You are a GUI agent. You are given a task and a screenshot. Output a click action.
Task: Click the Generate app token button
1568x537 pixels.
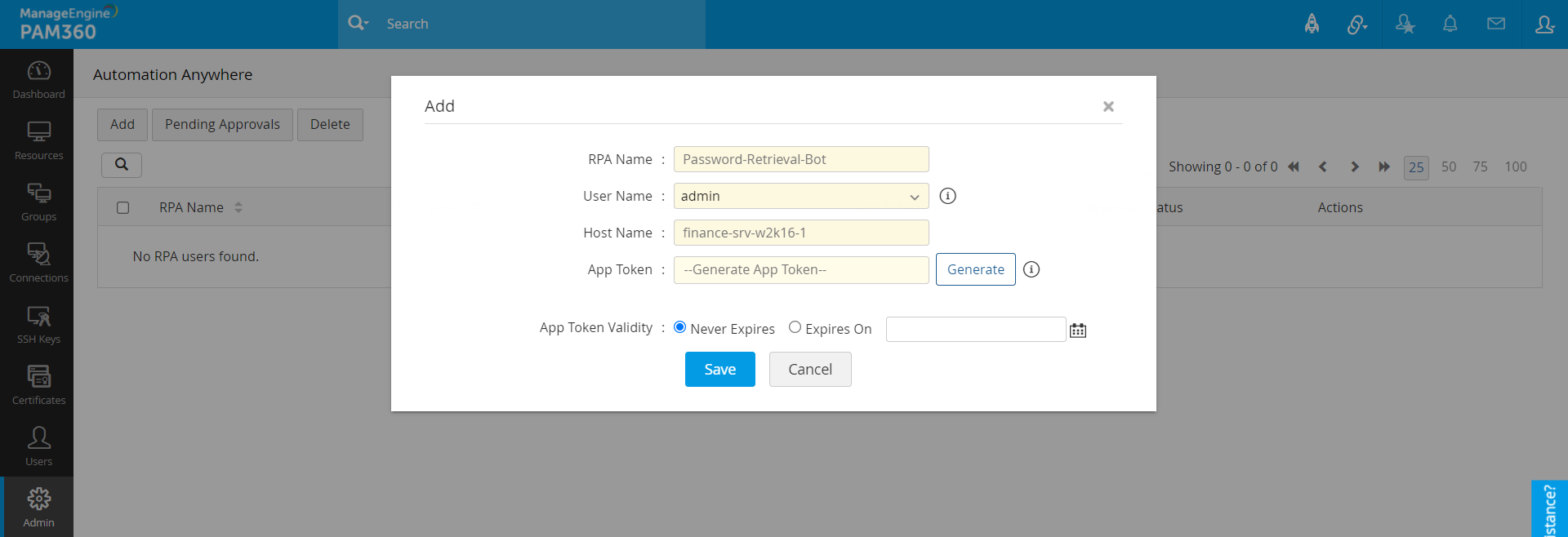coord(976,269)
